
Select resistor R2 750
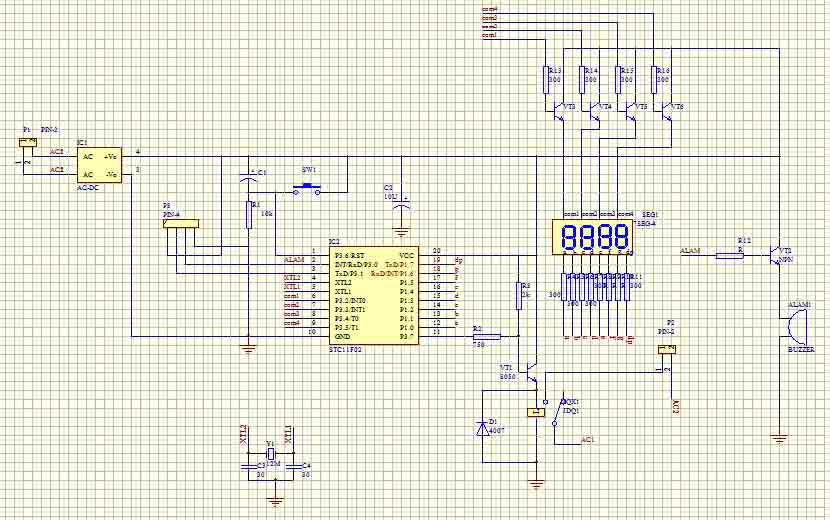(486, 336)
